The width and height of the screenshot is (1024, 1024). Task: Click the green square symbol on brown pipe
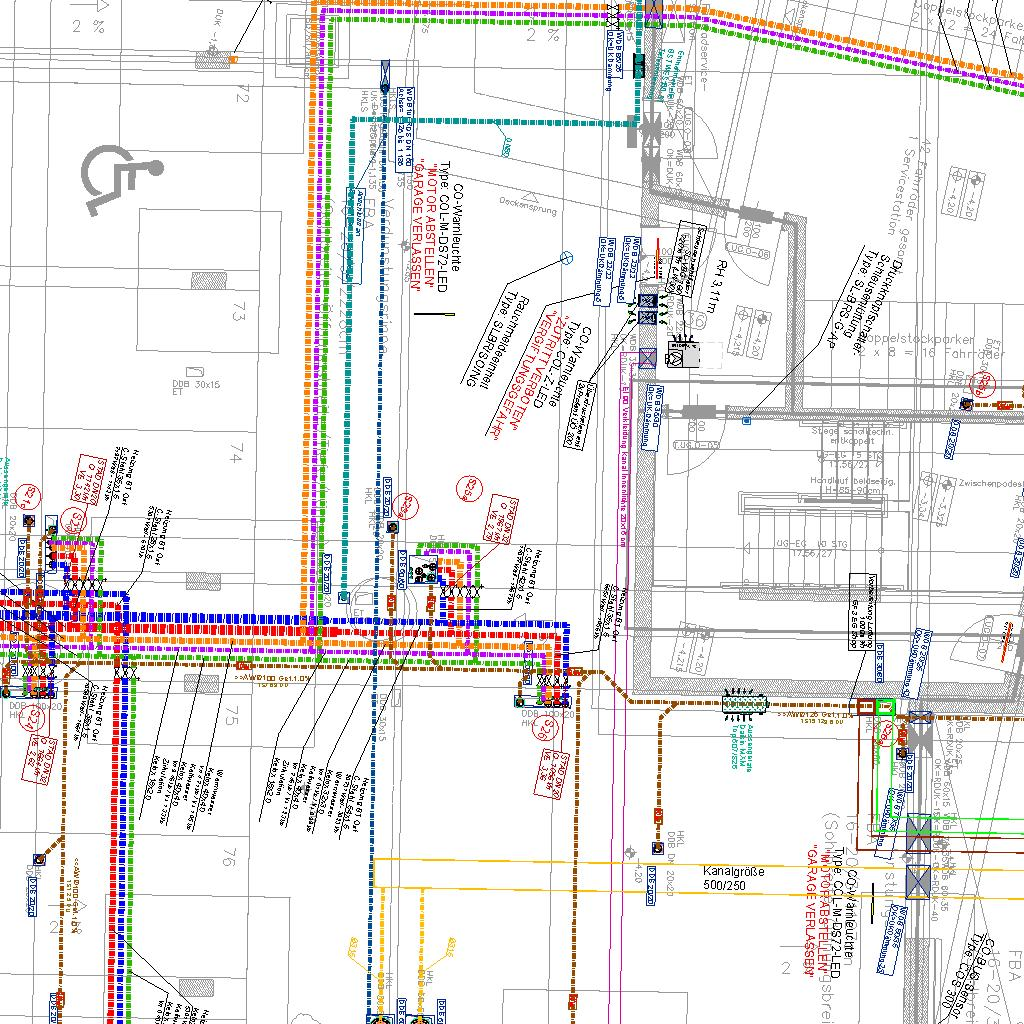tap(884, 708)
